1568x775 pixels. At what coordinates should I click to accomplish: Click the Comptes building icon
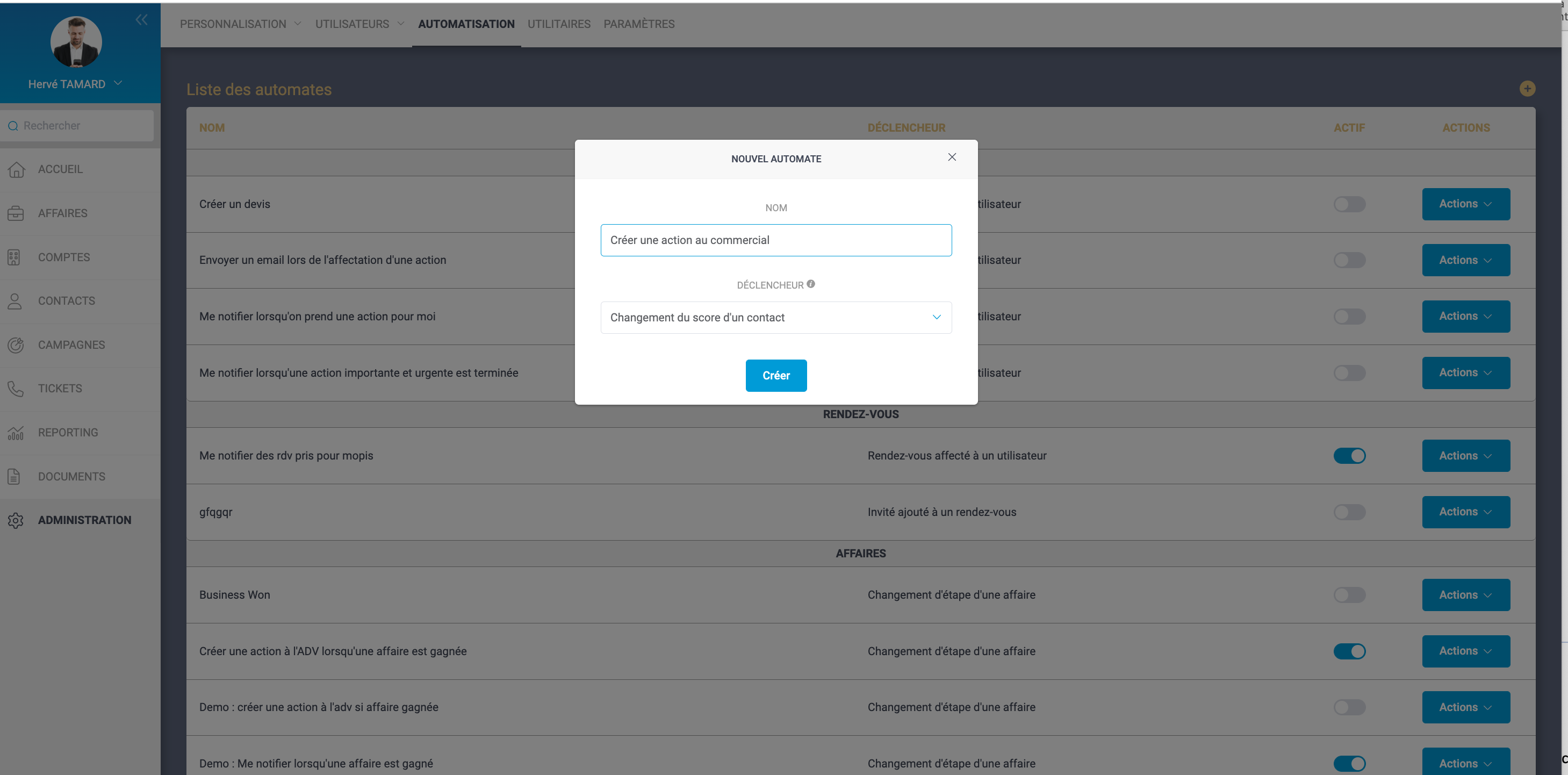[x=15, y=257]
